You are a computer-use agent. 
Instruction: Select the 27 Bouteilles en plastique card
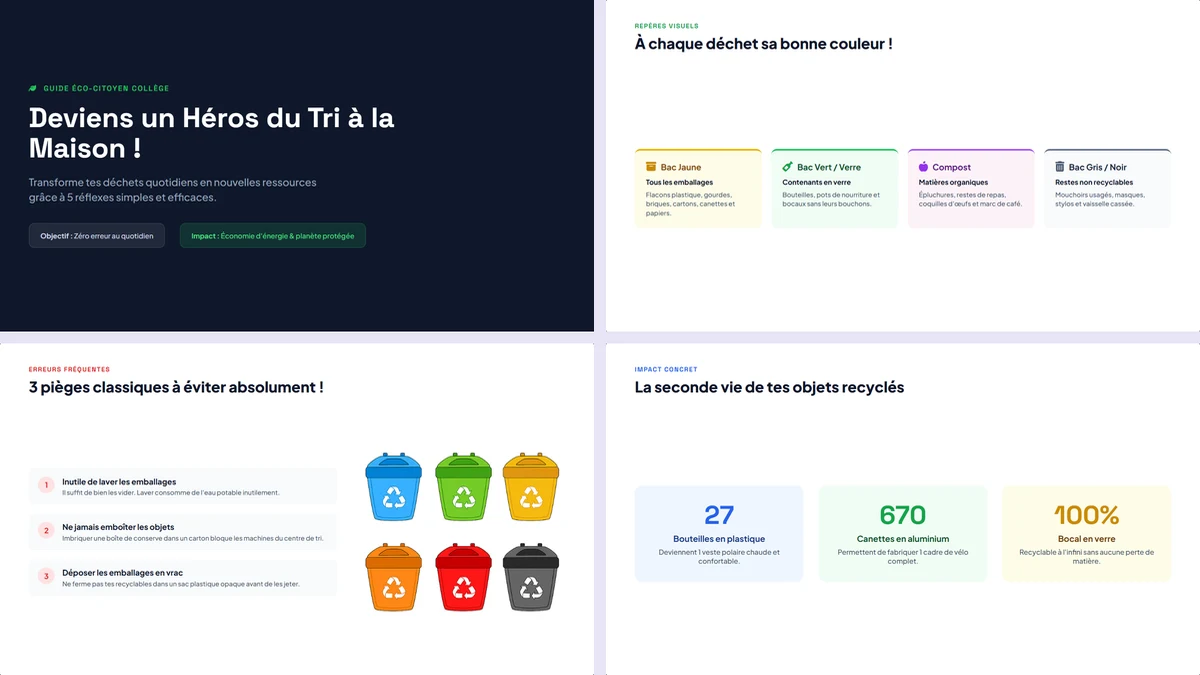click(719, 534)
